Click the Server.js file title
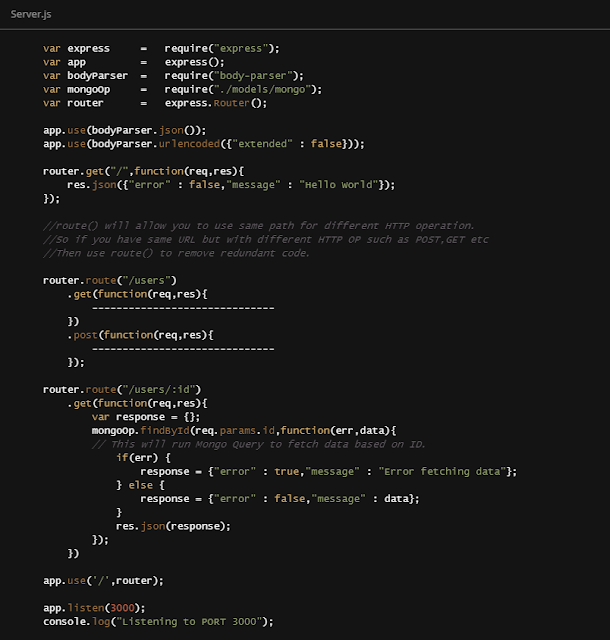The image size is (610, 640). 31,14
